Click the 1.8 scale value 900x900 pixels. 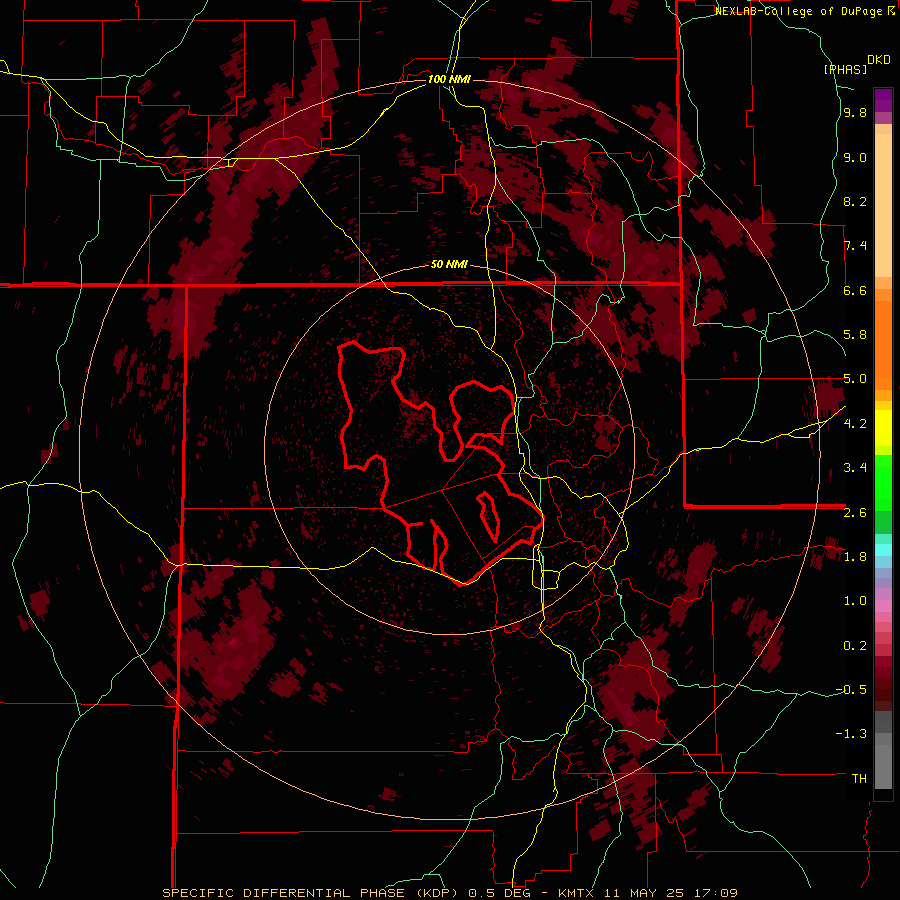tap(855, 557)
